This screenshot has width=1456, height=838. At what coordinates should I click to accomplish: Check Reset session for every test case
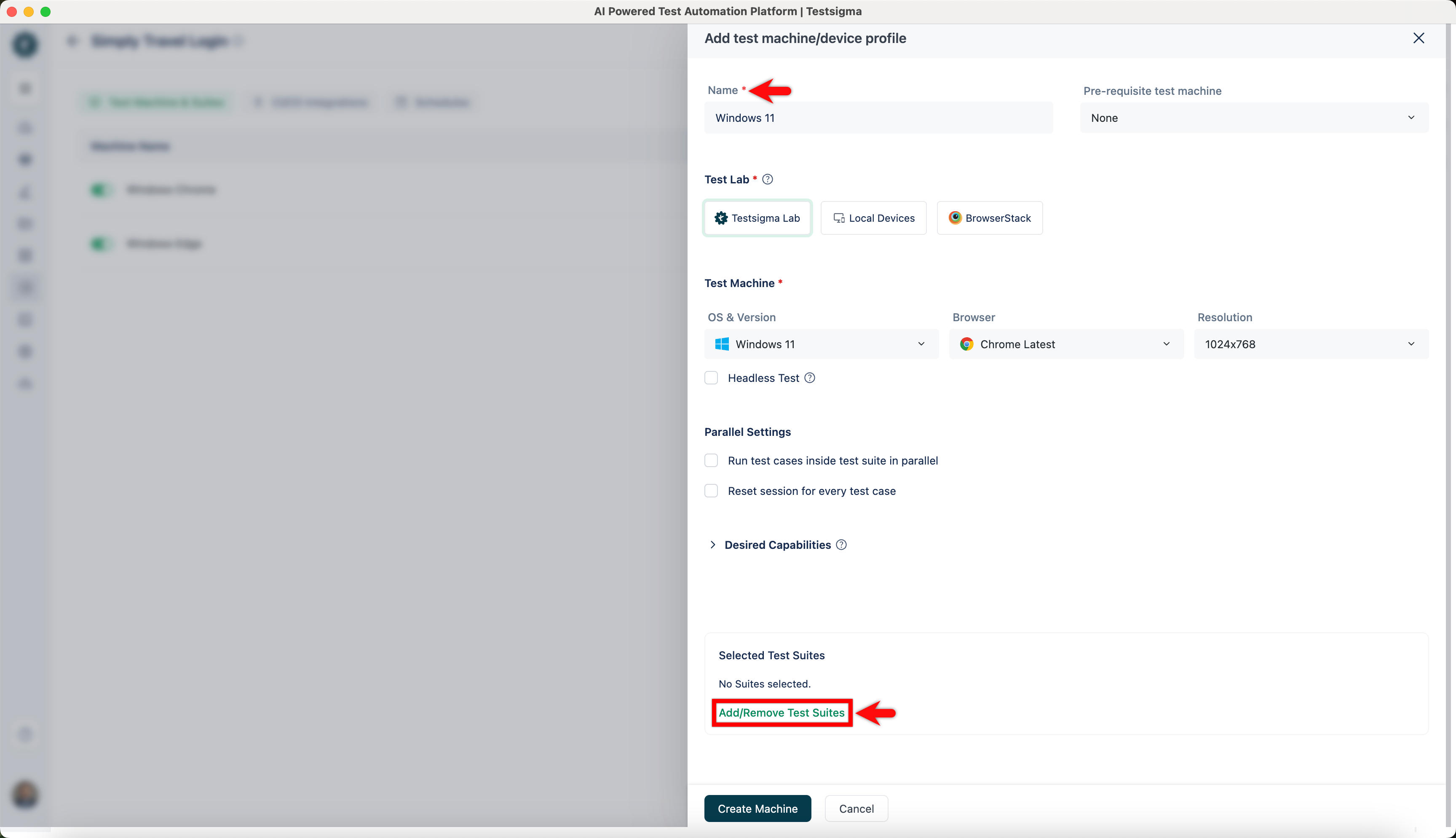click(x=711, y=491)
